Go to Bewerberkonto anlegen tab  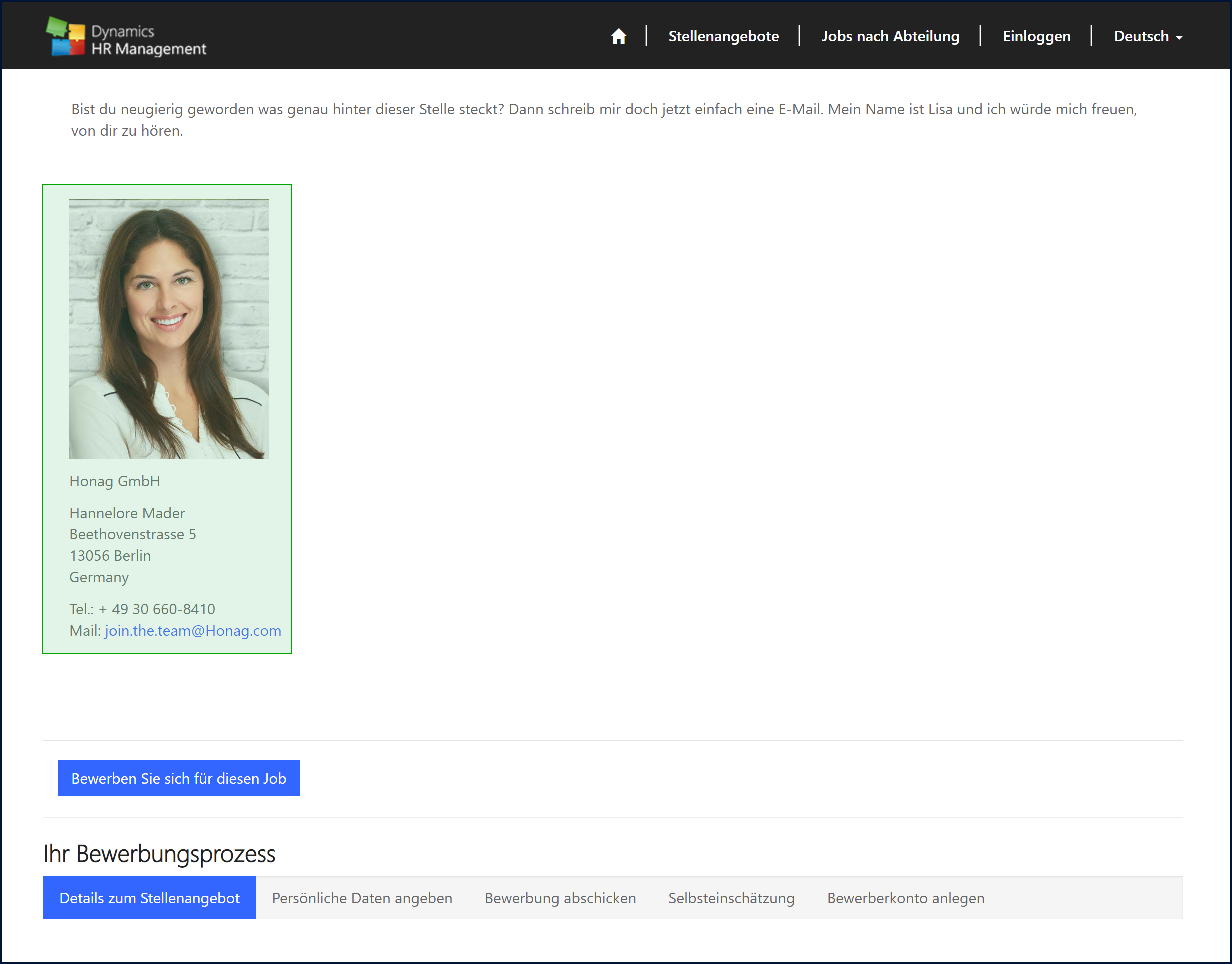pos(905,897)
